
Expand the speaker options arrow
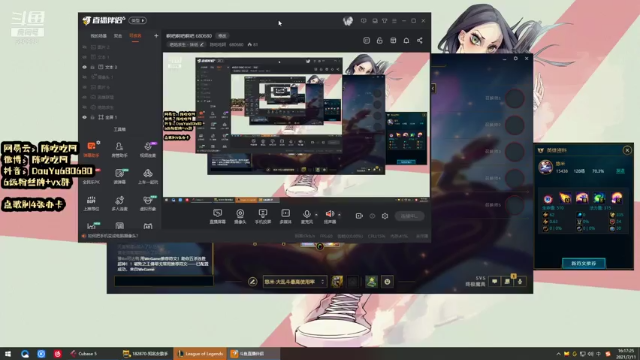pyautogui.click(x=339, y=215)
